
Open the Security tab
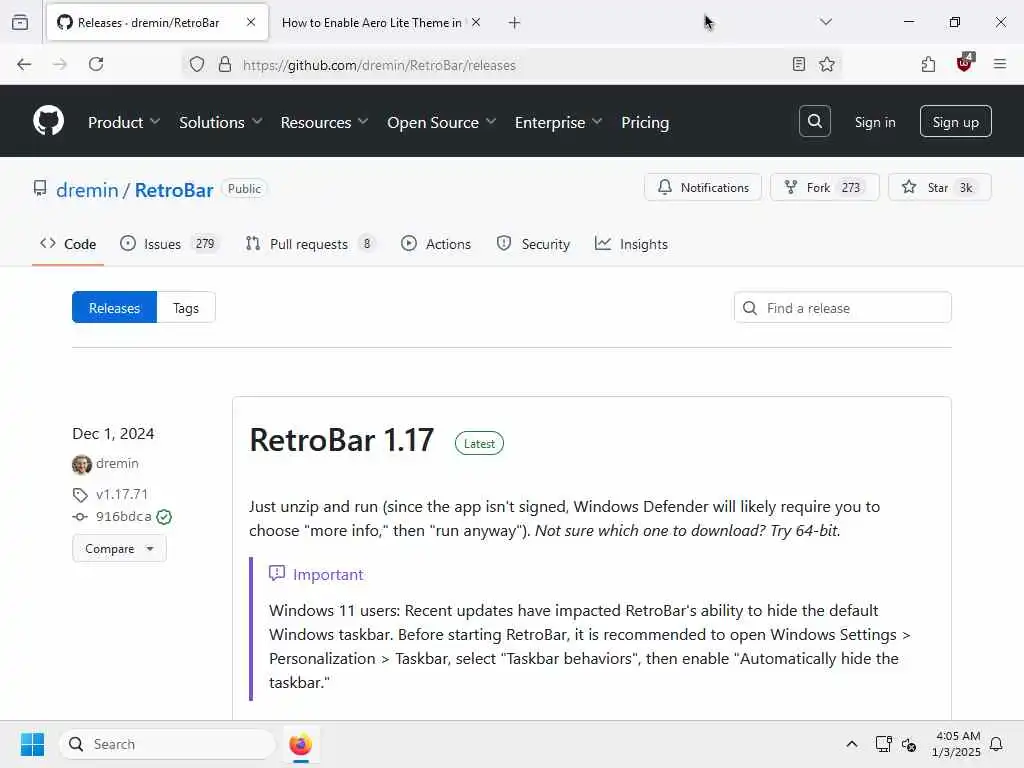[534, 244]
